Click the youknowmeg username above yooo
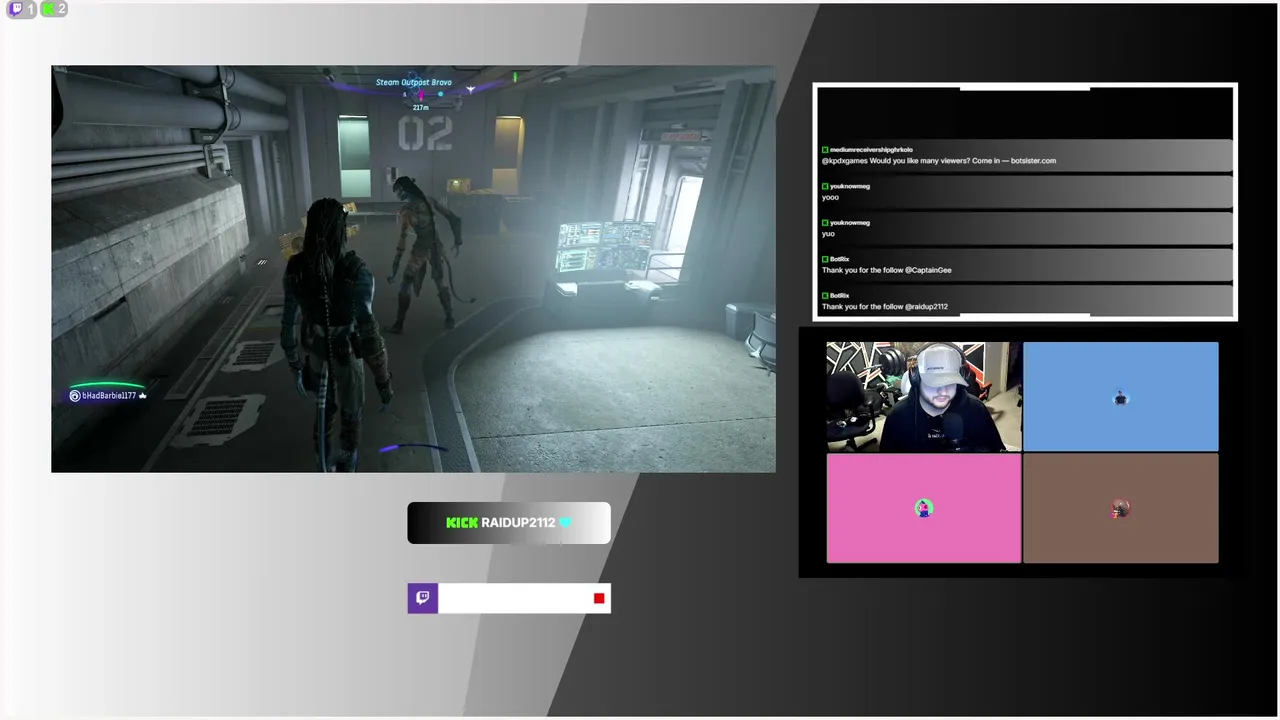1280x720 pixels. coord(850,186)
